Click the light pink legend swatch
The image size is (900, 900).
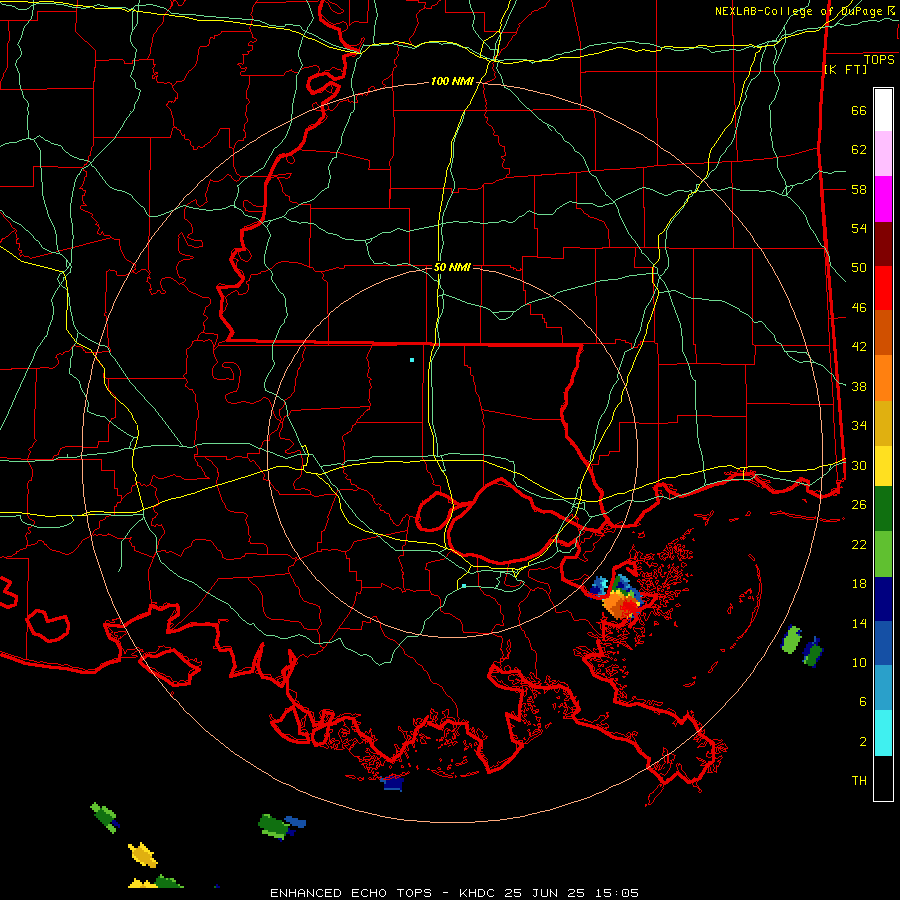(883, 154)
